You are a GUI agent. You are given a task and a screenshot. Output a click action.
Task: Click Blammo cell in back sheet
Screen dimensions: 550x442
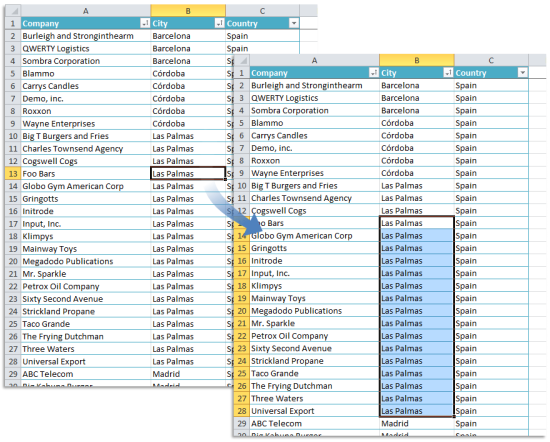[x=86, y=74]
